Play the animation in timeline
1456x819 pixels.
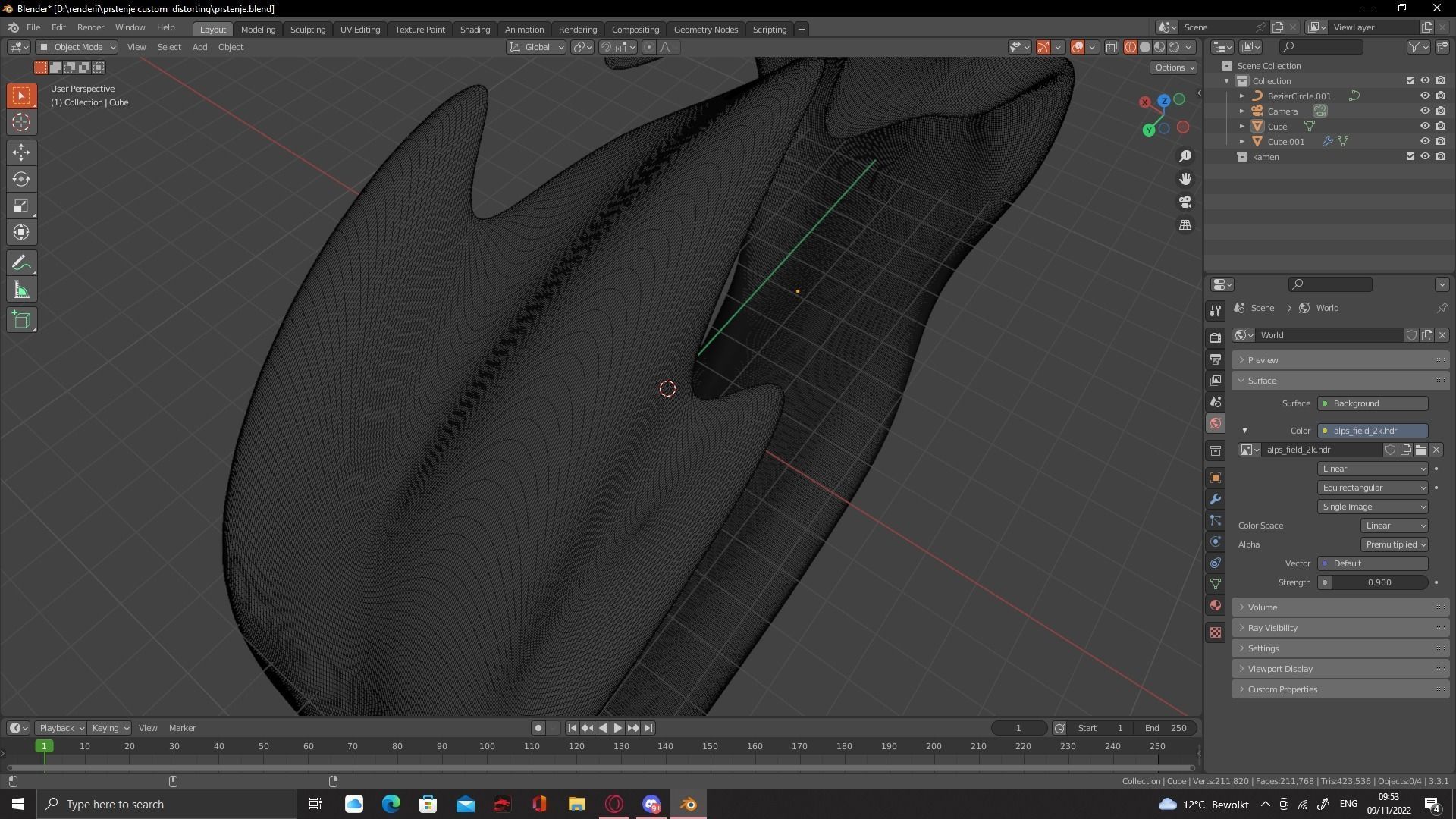(x=617, y=728)
